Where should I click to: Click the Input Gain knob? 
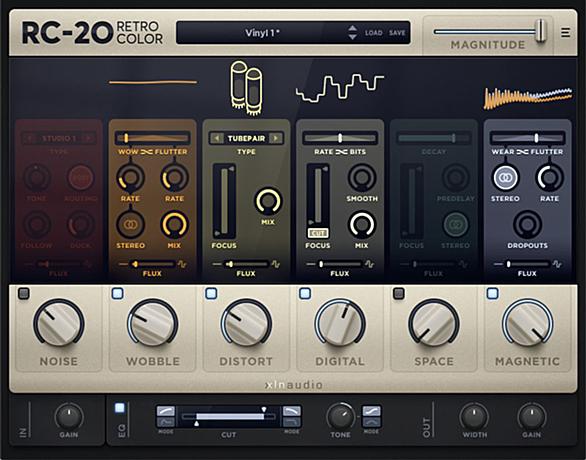coord(69,416)
